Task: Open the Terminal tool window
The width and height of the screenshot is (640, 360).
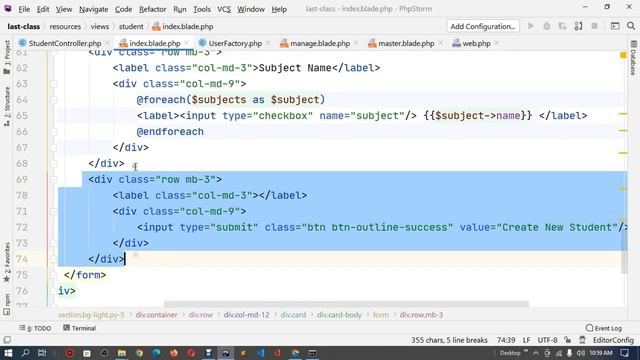Action: tap(80, 328)
